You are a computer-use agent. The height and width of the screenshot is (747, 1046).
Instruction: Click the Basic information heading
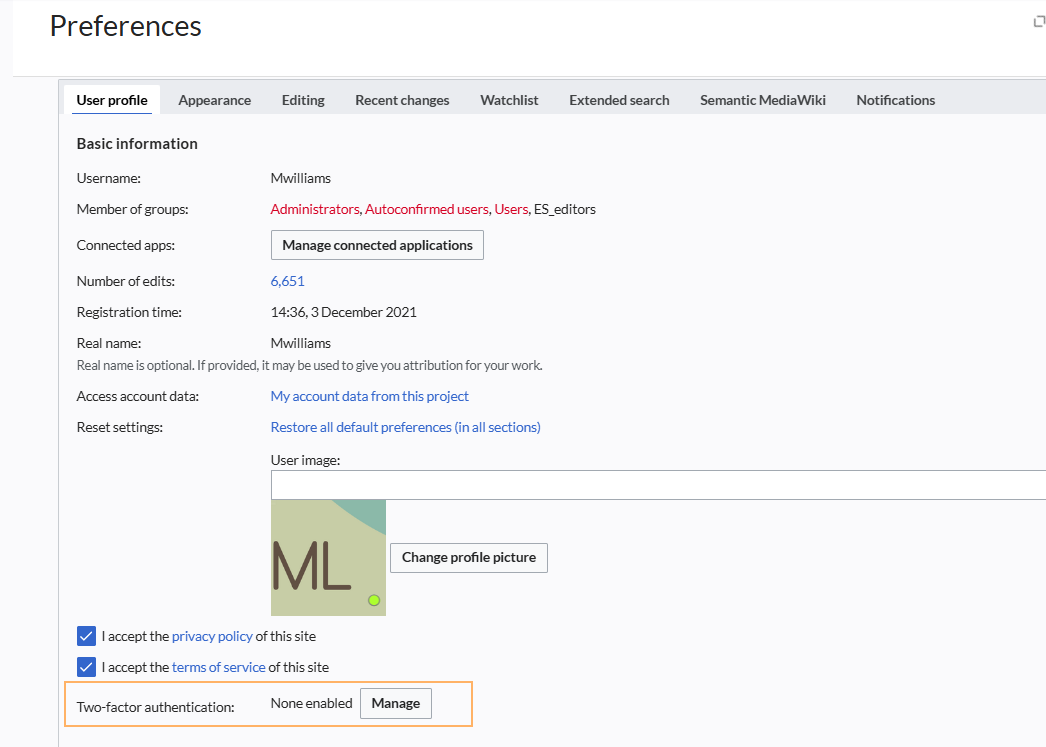point(137,143)
